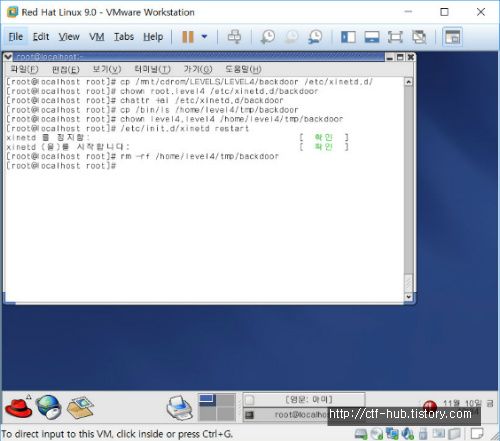Viewport: 500px width, 441px height.
Task: Open the VMware Help menu
Action: click(x=153, y=37)
